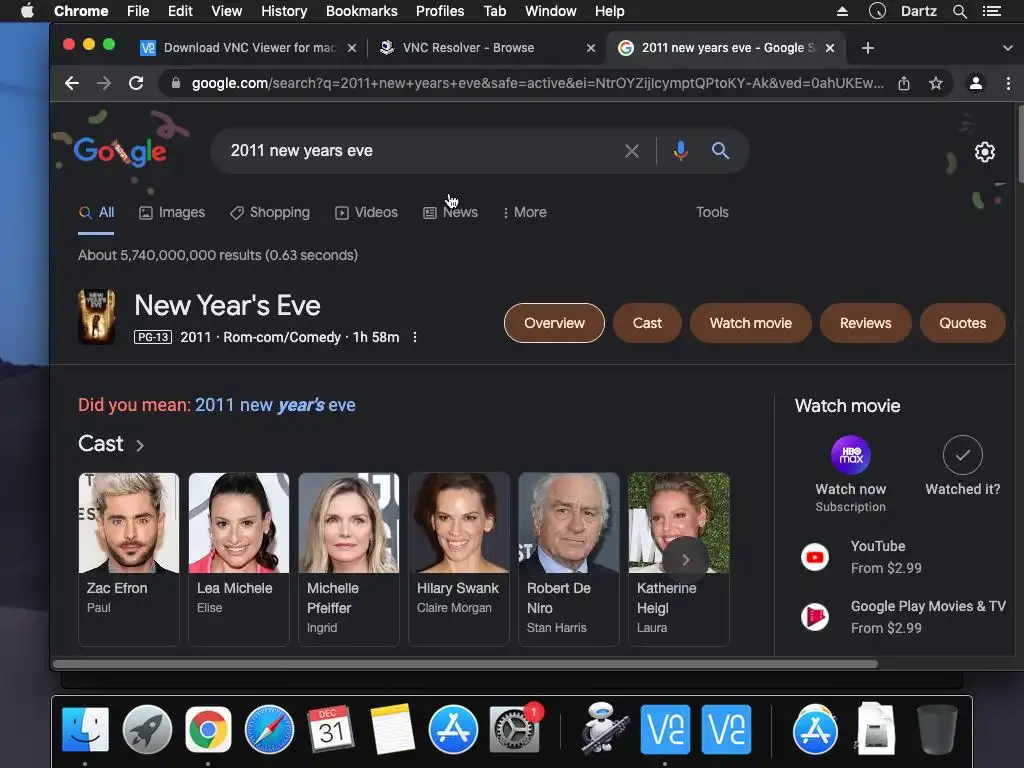1024x768 pixels.
Task: Select the Quotes pill button
Action: coord(963,323)
